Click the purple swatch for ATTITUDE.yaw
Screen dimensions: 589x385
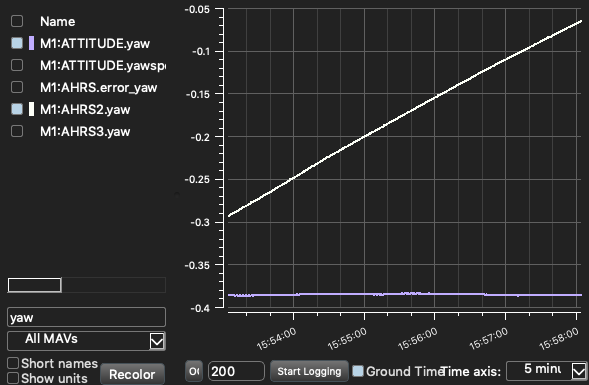tap(32, 43)
